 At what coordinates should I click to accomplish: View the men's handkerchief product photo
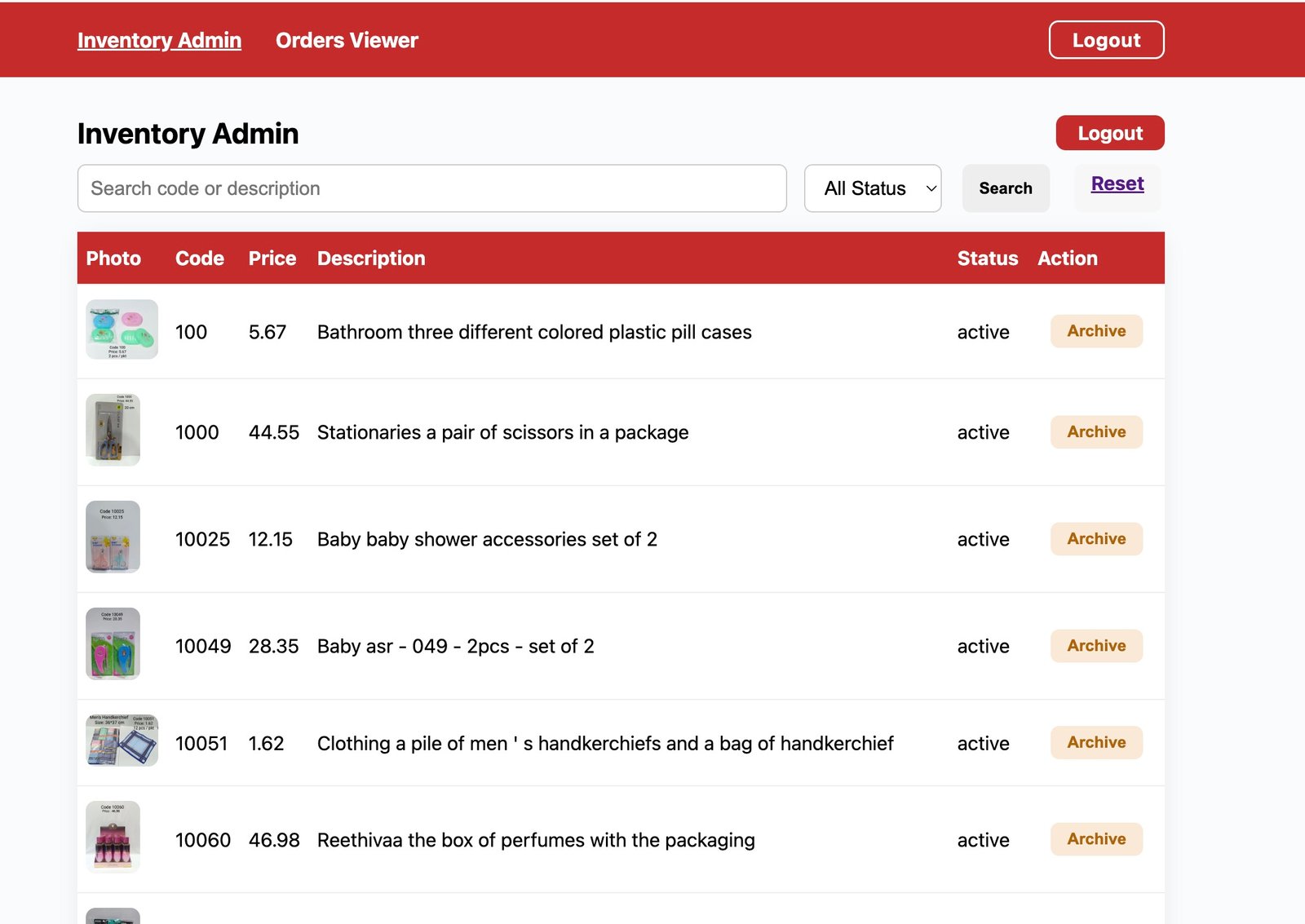(x=122, y=741)
